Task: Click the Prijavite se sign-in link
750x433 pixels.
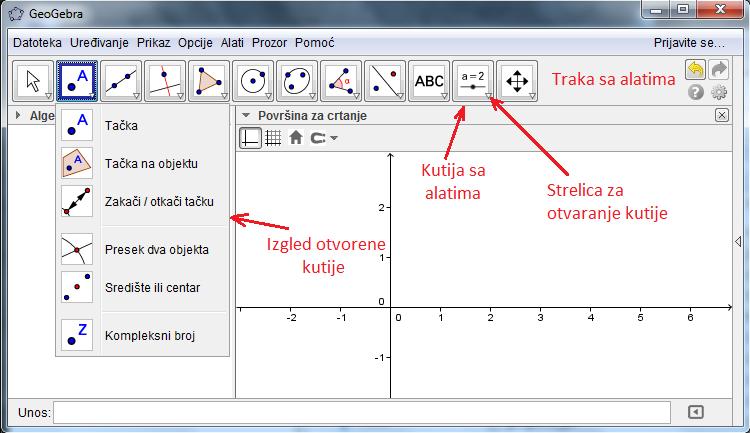Action: click(689, 43)
